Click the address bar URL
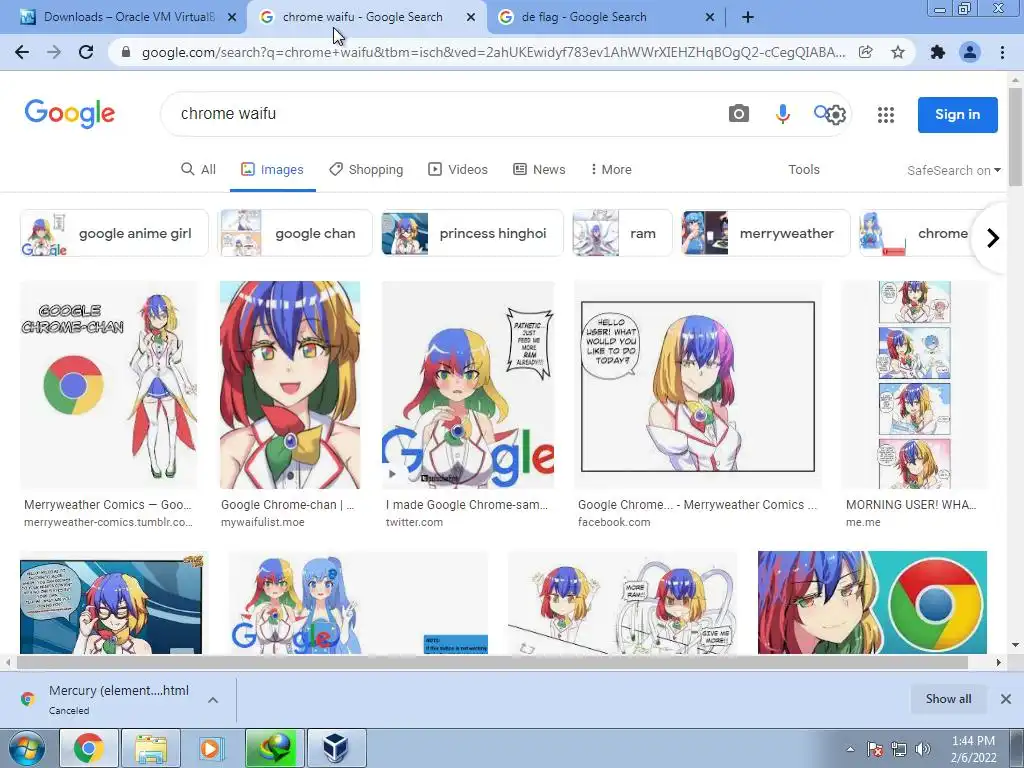Image resolution: width=1024 pixels, height=768 pixels. point(493,52)
